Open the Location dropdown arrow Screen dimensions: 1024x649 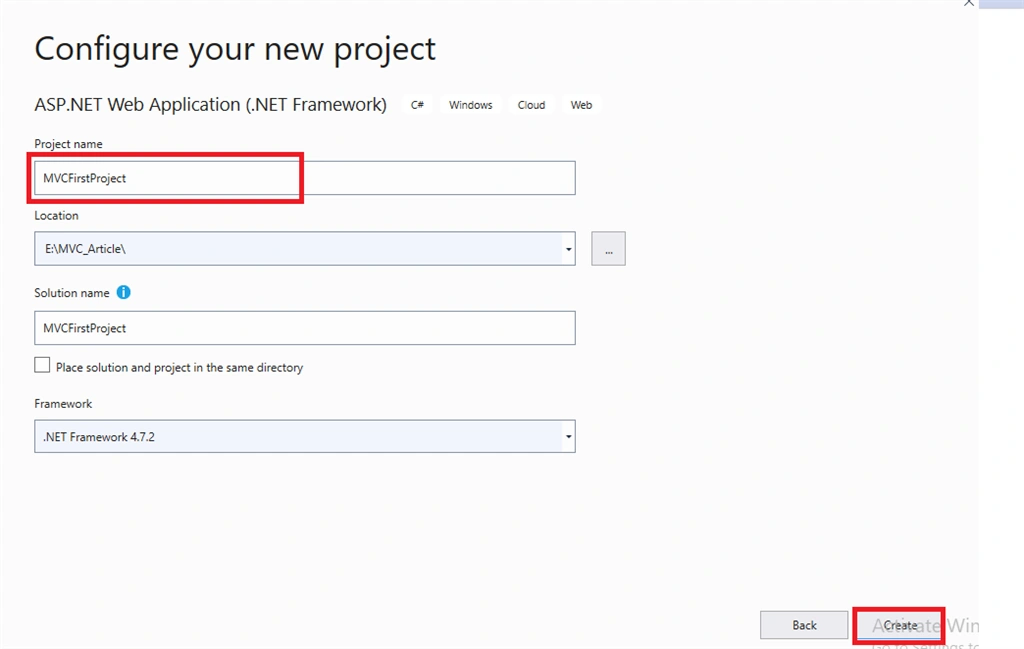569,249
